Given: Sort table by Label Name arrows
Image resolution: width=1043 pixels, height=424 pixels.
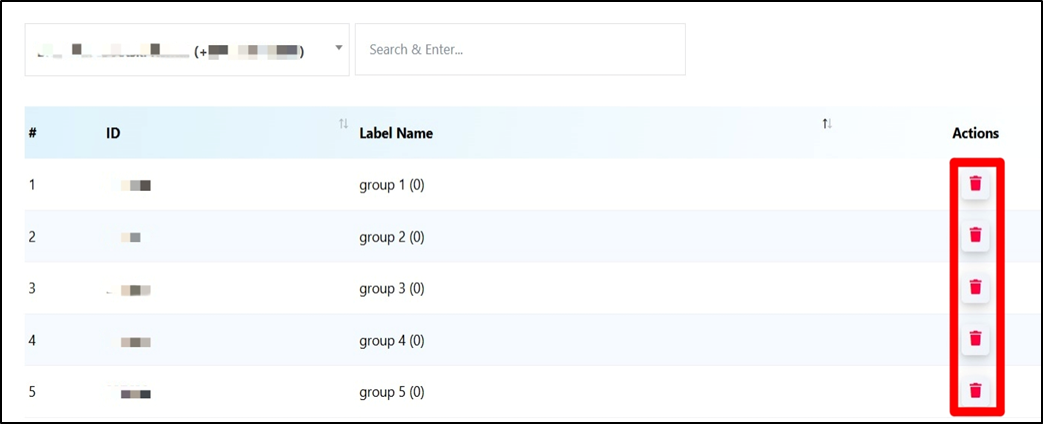Looking at the screenshot, I should (x=827, y=124).
